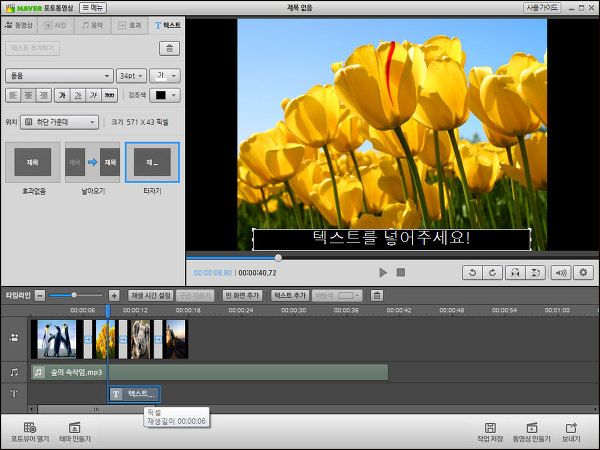Viewport: 600px width, 450px height.
Task: Align text to the right
Action: point(44,95)
